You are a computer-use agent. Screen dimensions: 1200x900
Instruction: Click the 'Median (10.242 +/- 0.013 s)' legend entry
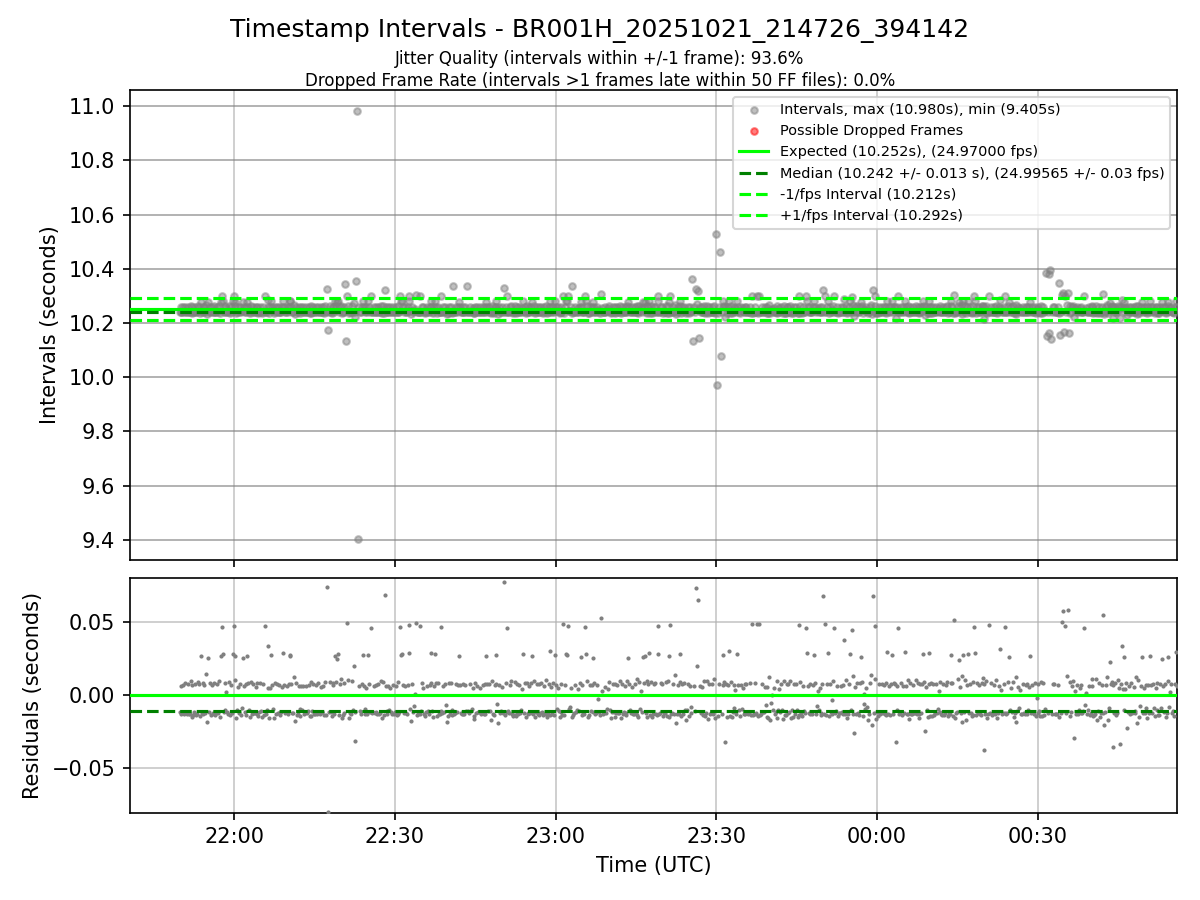coord(972,173)
